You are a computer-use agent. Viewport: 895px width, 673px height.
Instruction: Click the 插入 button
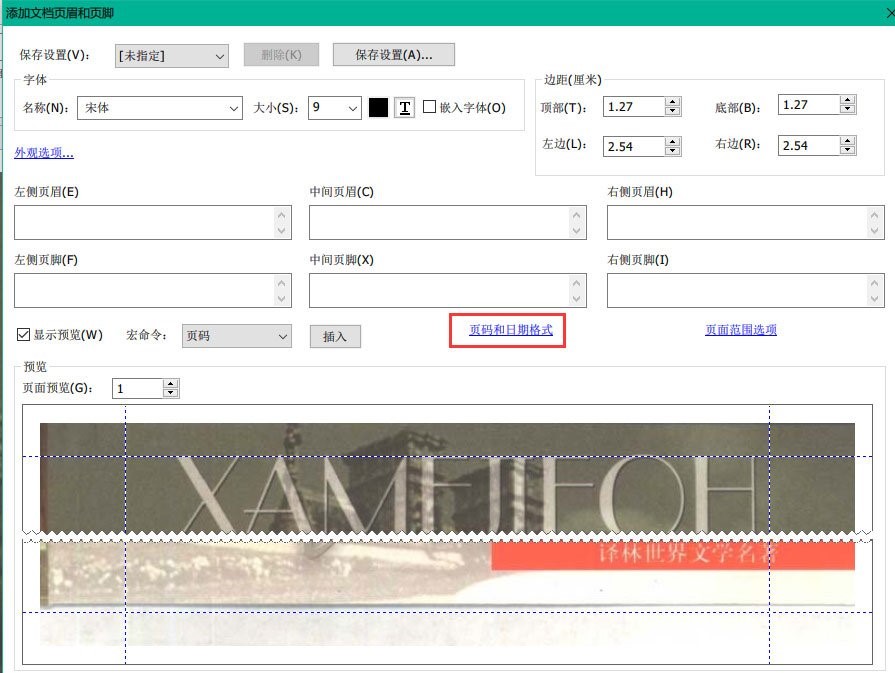(335, 336)
